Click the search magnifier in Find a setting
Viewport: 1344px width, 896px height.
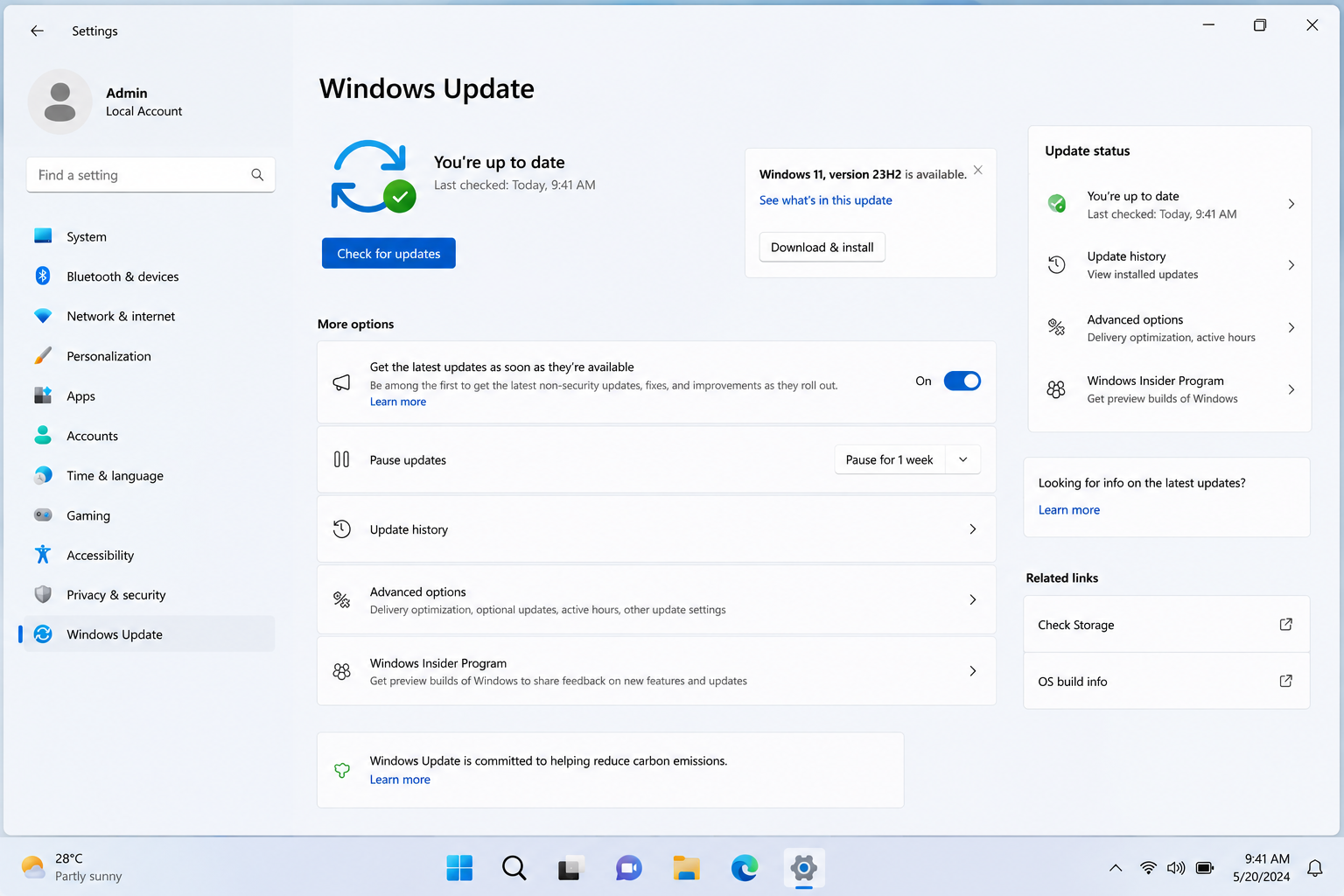point(257,175)
